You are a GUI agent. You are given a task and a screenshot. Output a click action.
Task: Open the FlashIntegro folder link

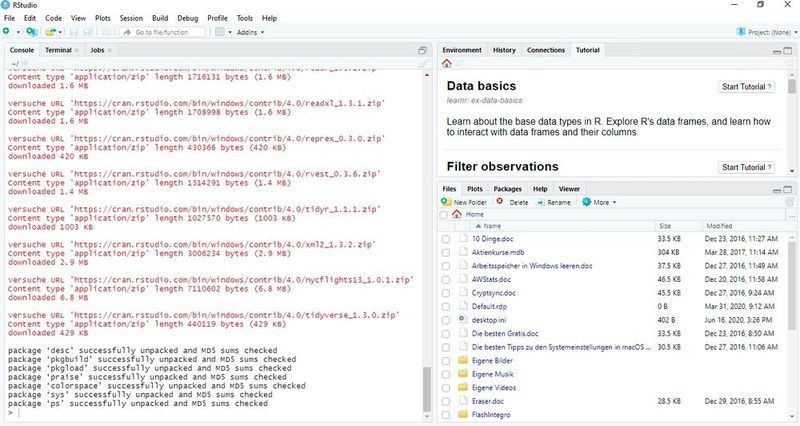[x=491, y=415]
